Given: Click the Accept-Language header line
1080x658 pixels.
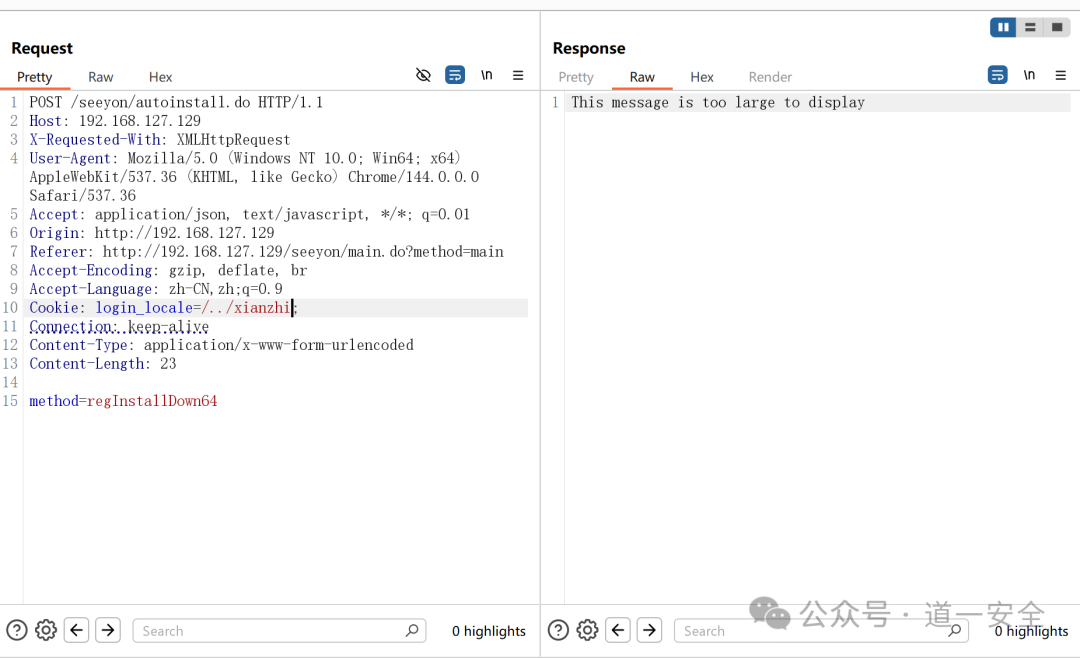Looking at the screenshot, I should pos(156,289).
